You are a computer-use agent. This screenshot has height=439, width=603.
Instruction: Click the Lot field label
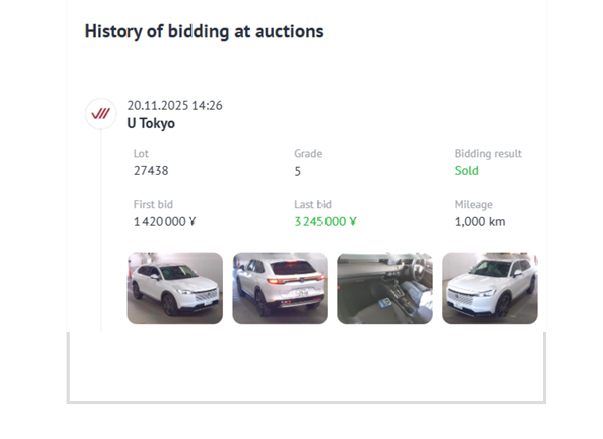coord(141,154)
